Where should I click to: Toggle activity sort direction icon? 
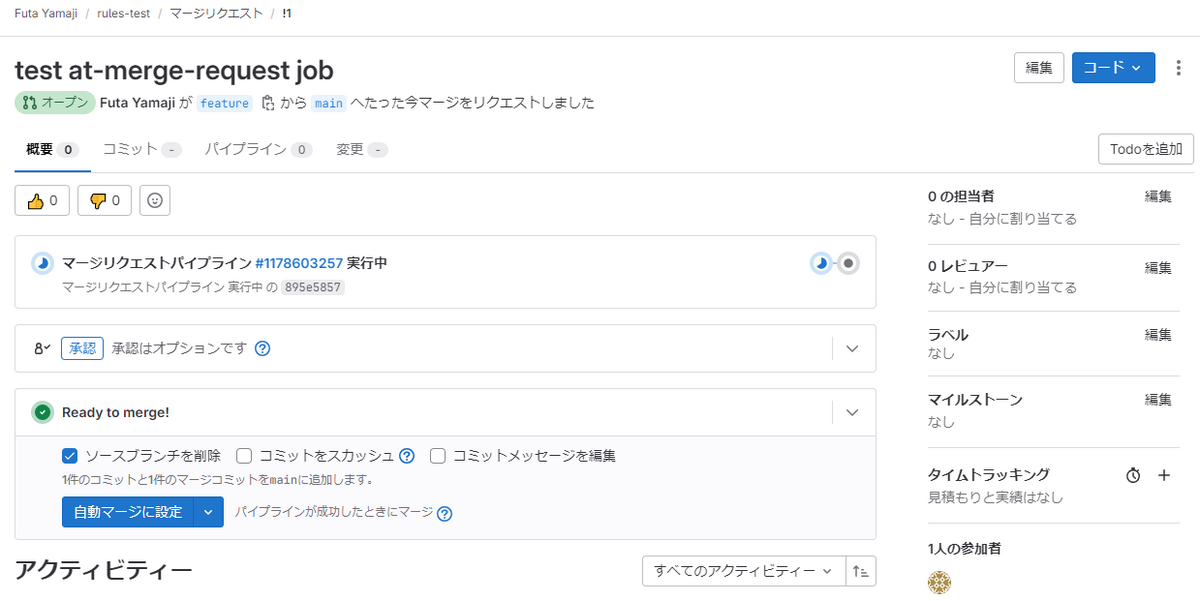tap(861, 572)
